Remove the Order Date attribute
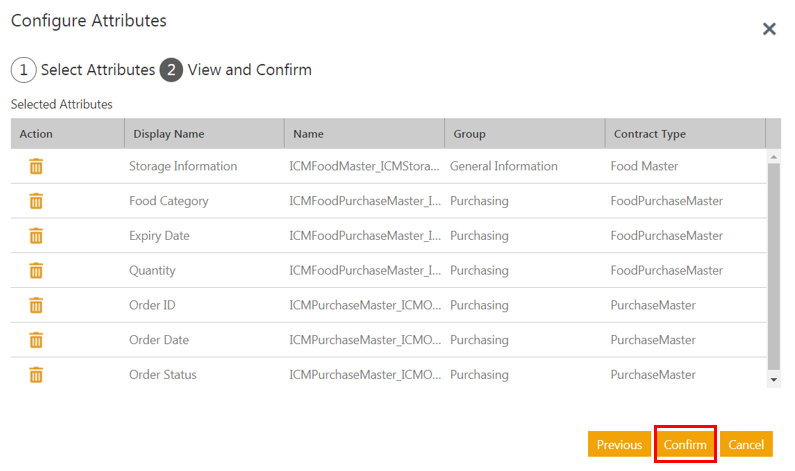795x471 pixels. (36, 340)
